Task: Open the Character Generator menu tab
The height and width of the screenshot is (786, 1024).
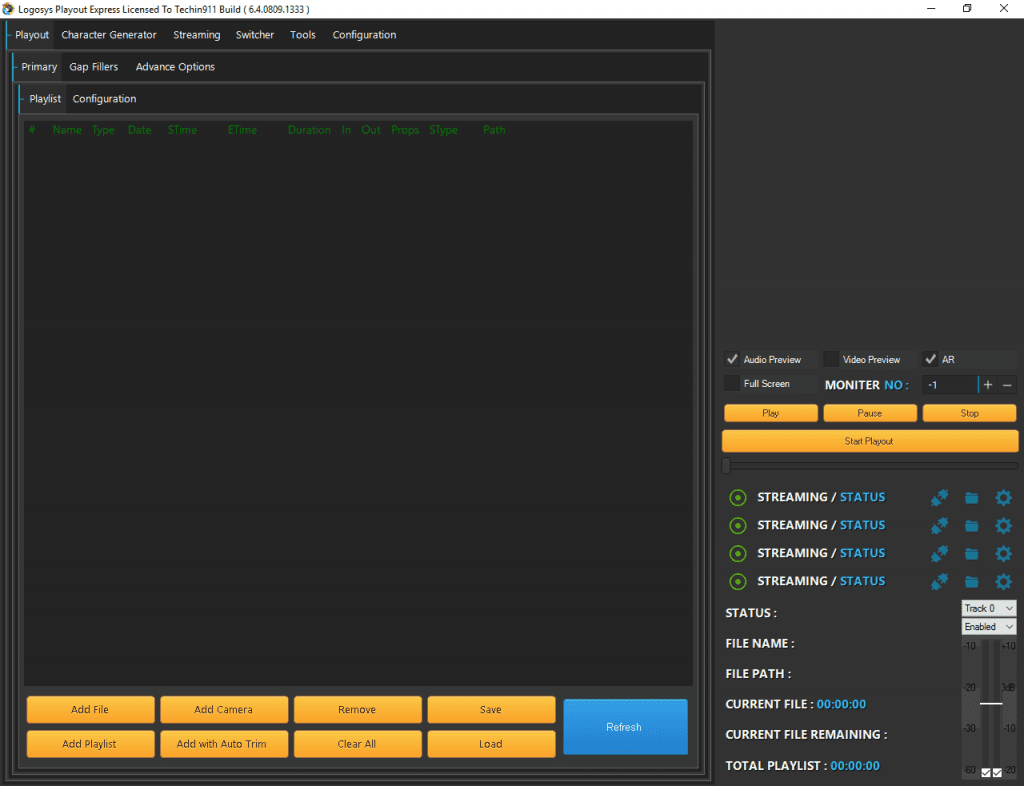Action: pos(109,35)
